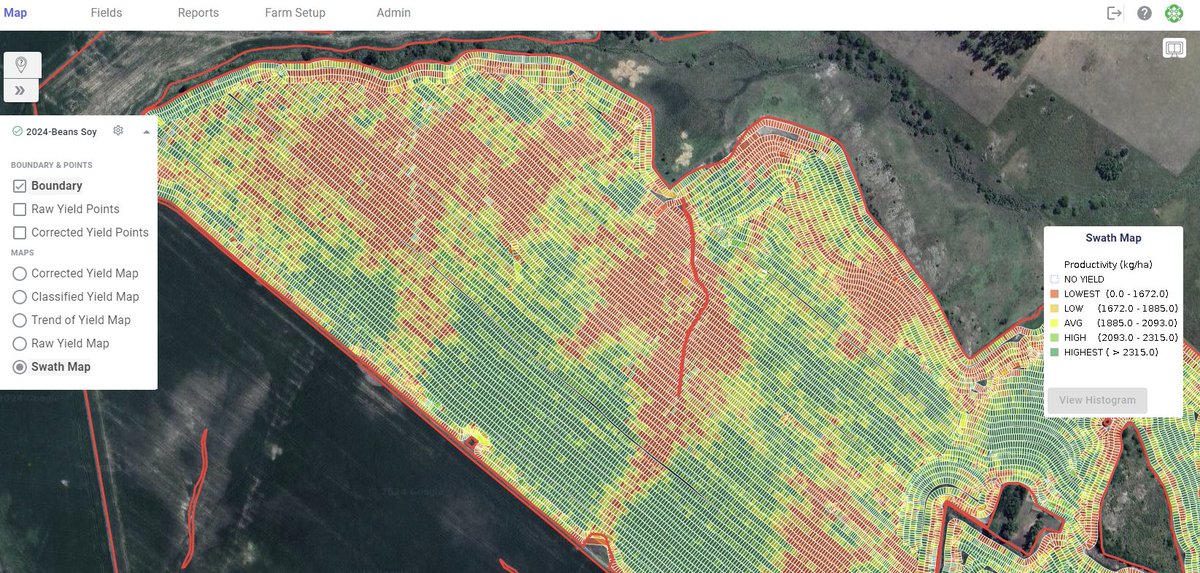This screenshot has height=573, width=1200.
Task: Click green check icon beside 2024-Beans Soy
Action: (17, 131)
